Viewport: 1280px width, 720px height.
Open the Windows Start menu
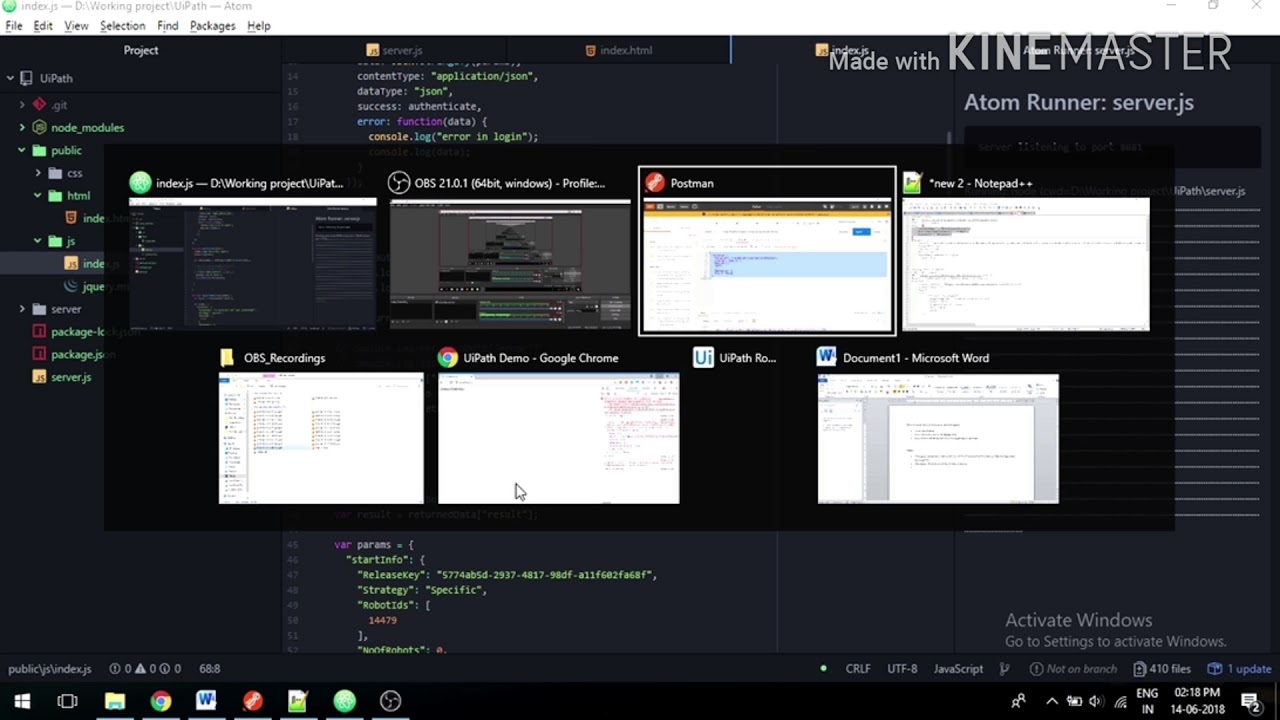click(22, 701)
